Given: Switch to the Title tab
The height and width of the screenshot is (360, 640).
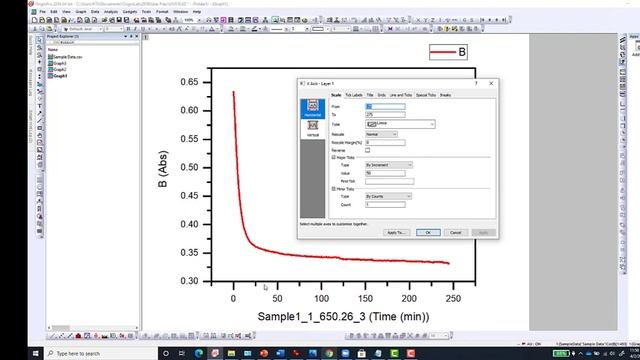Looking at the screenshot, I should click(370, 95).
